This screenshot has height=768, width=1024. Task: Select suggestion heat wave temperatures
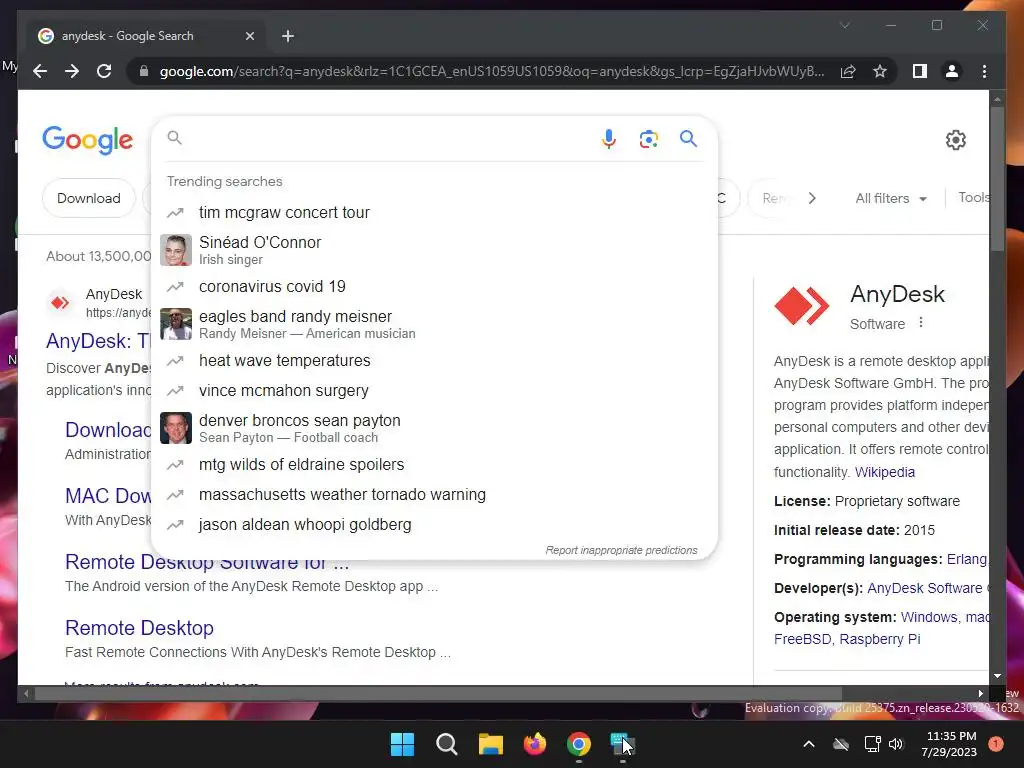pyautogui.click(x=434, y=360)
